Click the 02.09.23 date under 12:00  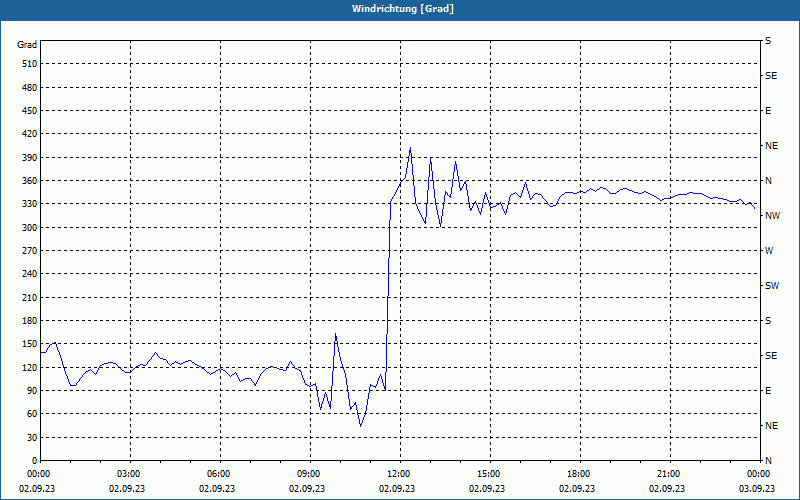click(397, 489)
